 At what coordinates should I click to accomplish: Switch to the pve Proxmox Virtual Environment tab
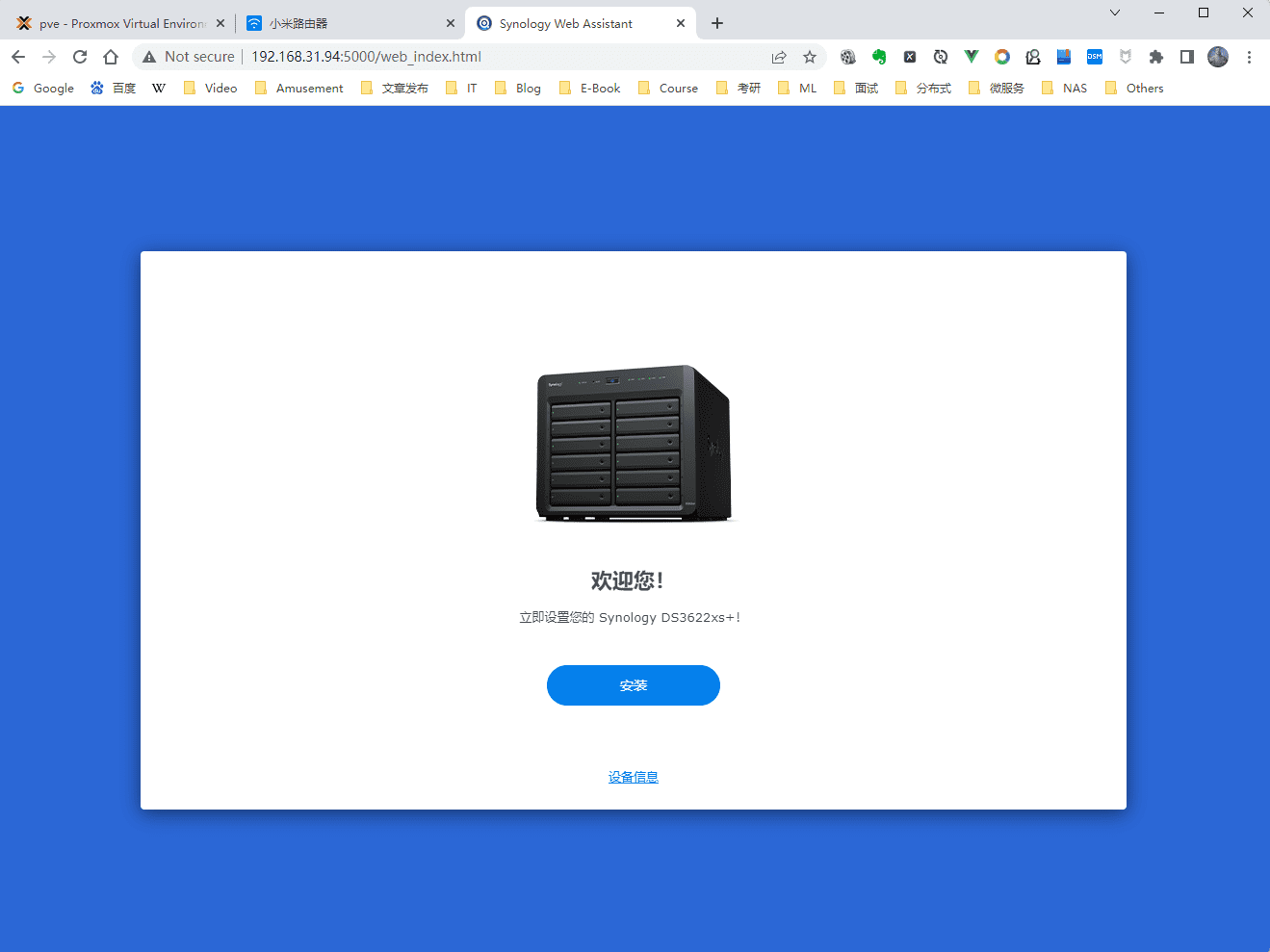click(120, 23)
